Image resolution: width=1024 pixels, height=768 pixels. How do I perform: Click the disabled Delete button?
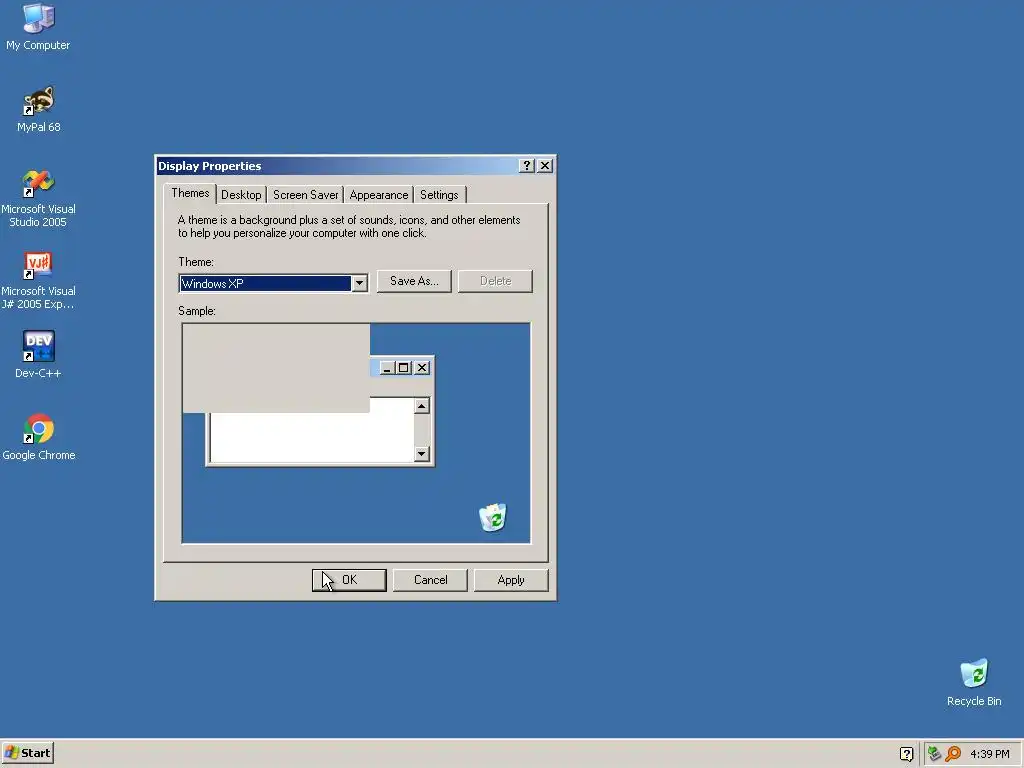tap(495, 281)
